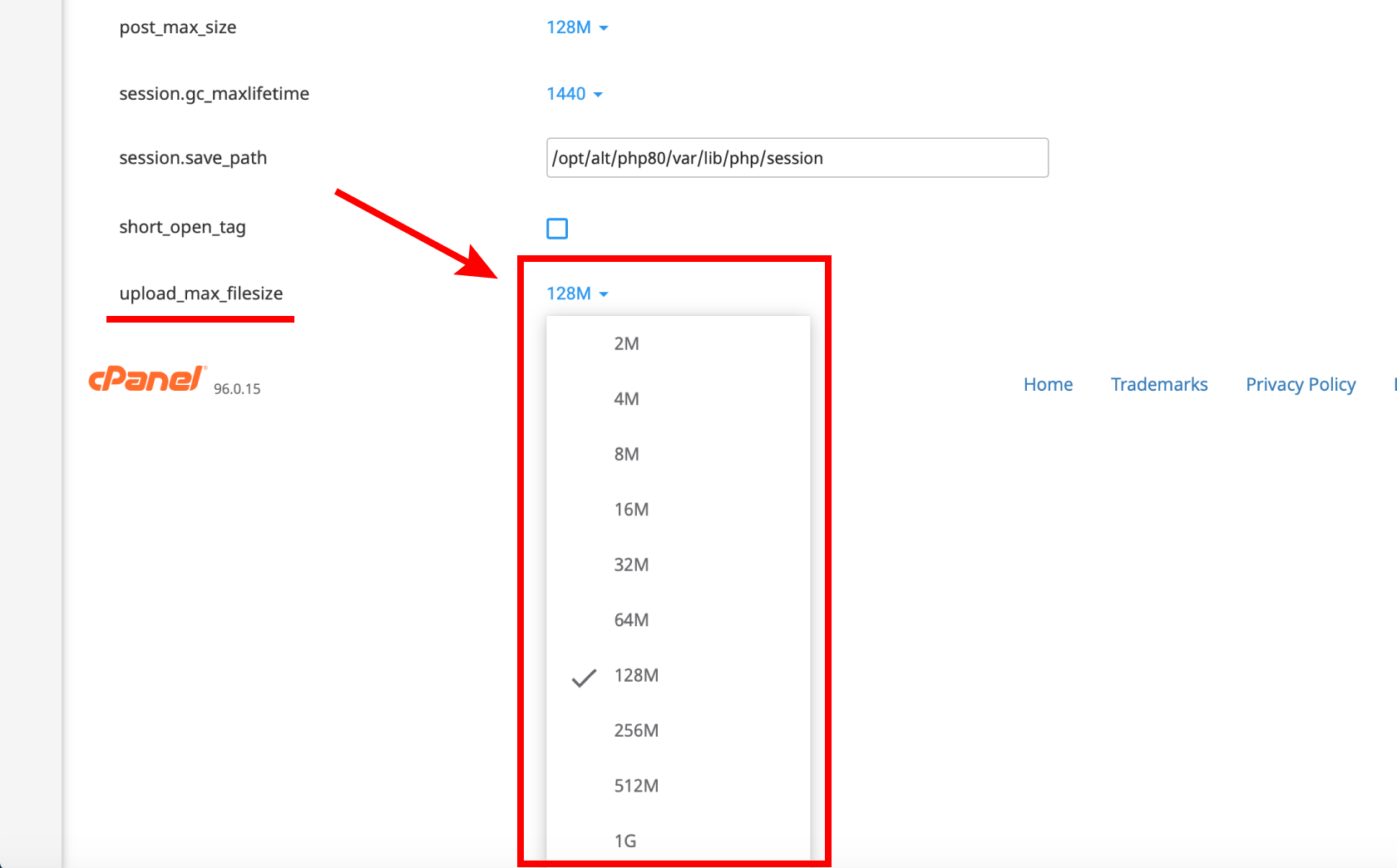This screenshot has width=1397, height=868.
Task: Click the cPanel logo
Action: click(147, 378)
